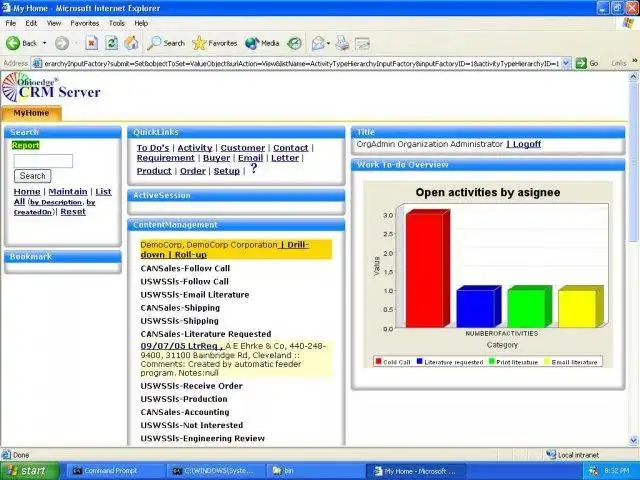Open the Favorites menu
The height and width of the screenshot is (480, 640).
pos(84,23)
